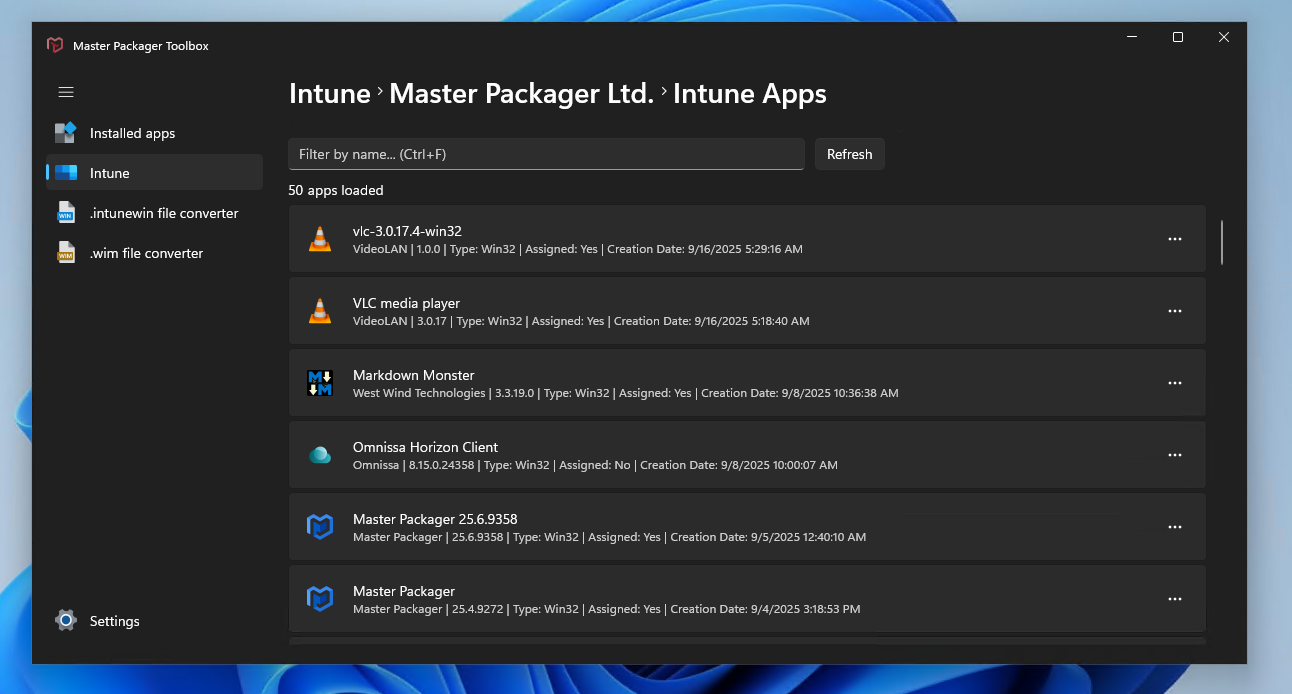1292x694 pixels.
Task: Click the app list vertical scrollbar
Action: [x=1222, y=242]
